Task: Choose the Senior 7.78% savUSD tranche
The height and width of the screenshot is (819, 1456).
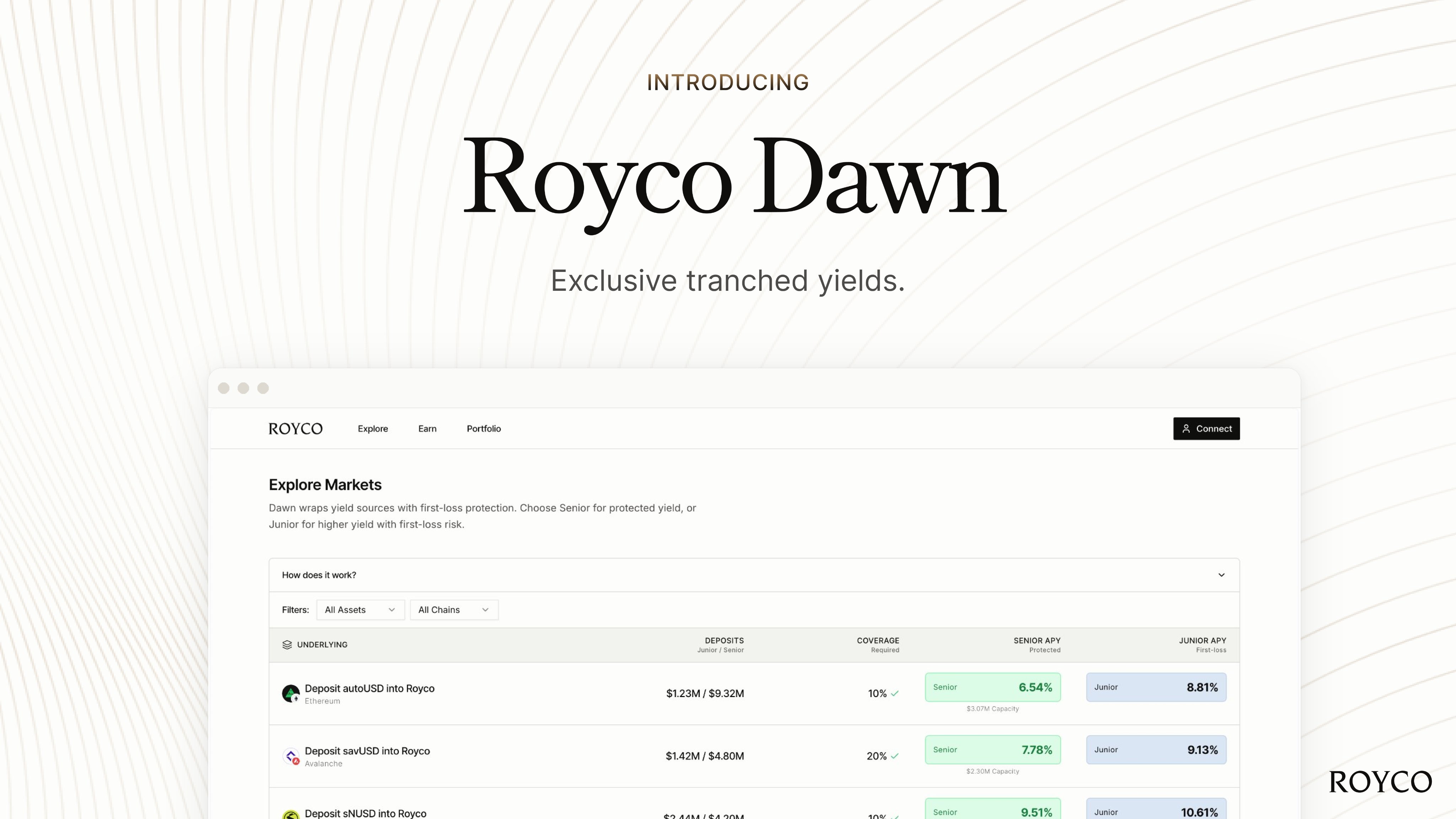Action: (992, 750)
